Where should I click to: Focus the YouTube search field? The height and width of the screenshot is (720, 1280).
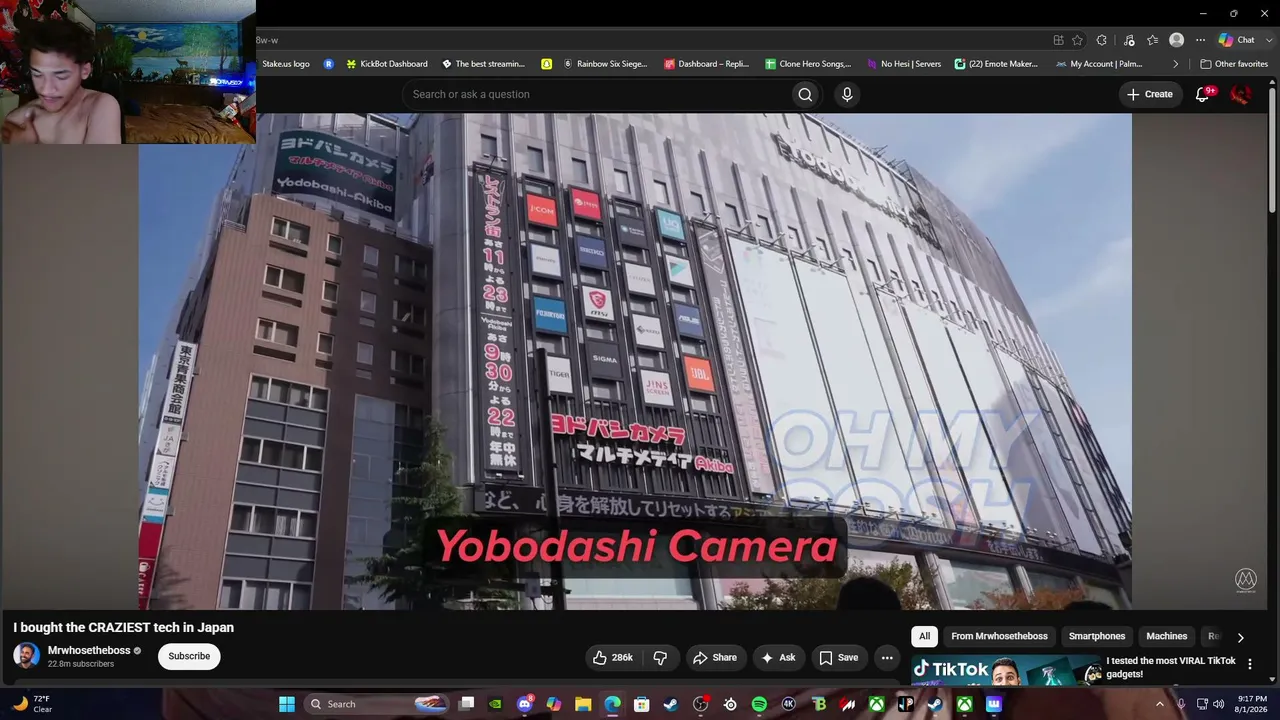[x=598, y=94]
